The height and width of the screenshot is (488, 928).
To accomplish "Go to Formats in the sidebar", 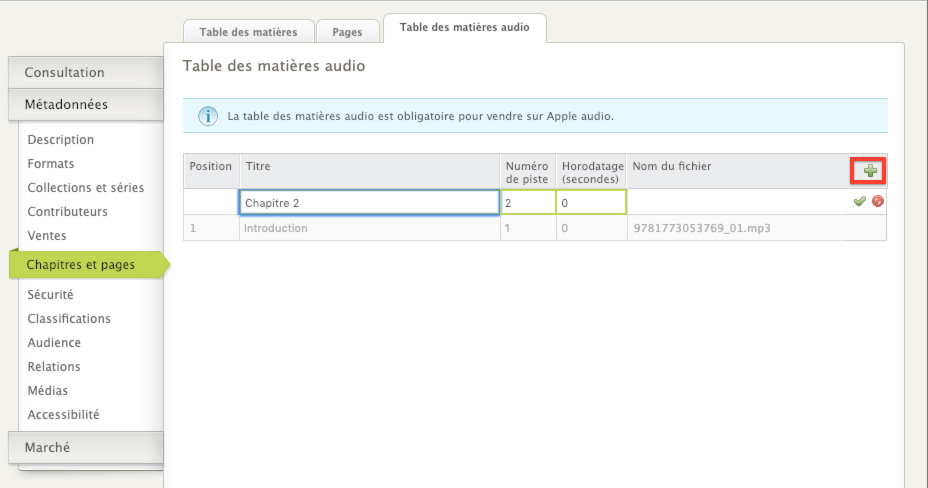I will [51, 164].
